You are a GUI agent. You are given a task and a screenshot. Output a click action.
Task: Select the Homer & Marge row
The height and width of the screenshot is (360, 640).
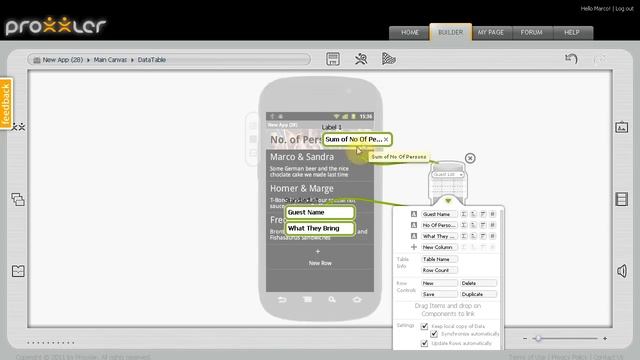click(320, 197)
